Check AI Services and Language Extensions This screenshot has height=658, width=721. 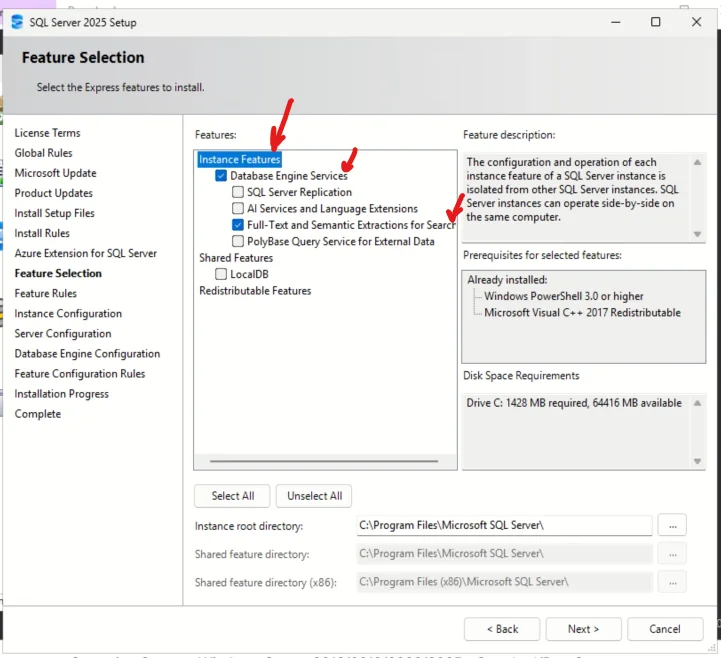(x=238, y=208)
